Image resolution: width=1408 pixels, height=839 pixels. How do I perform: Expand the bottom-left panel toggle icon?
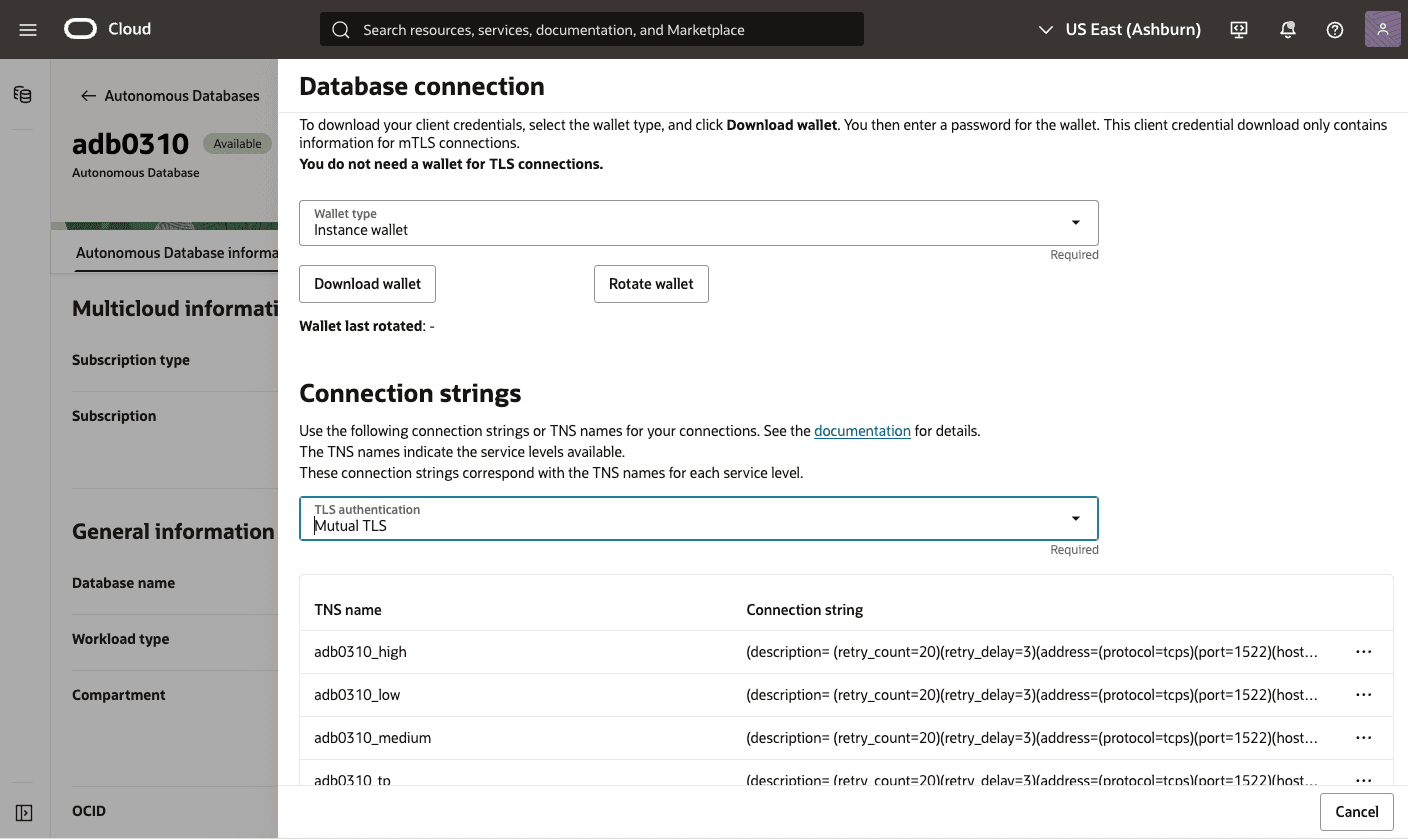coord(23,813)
